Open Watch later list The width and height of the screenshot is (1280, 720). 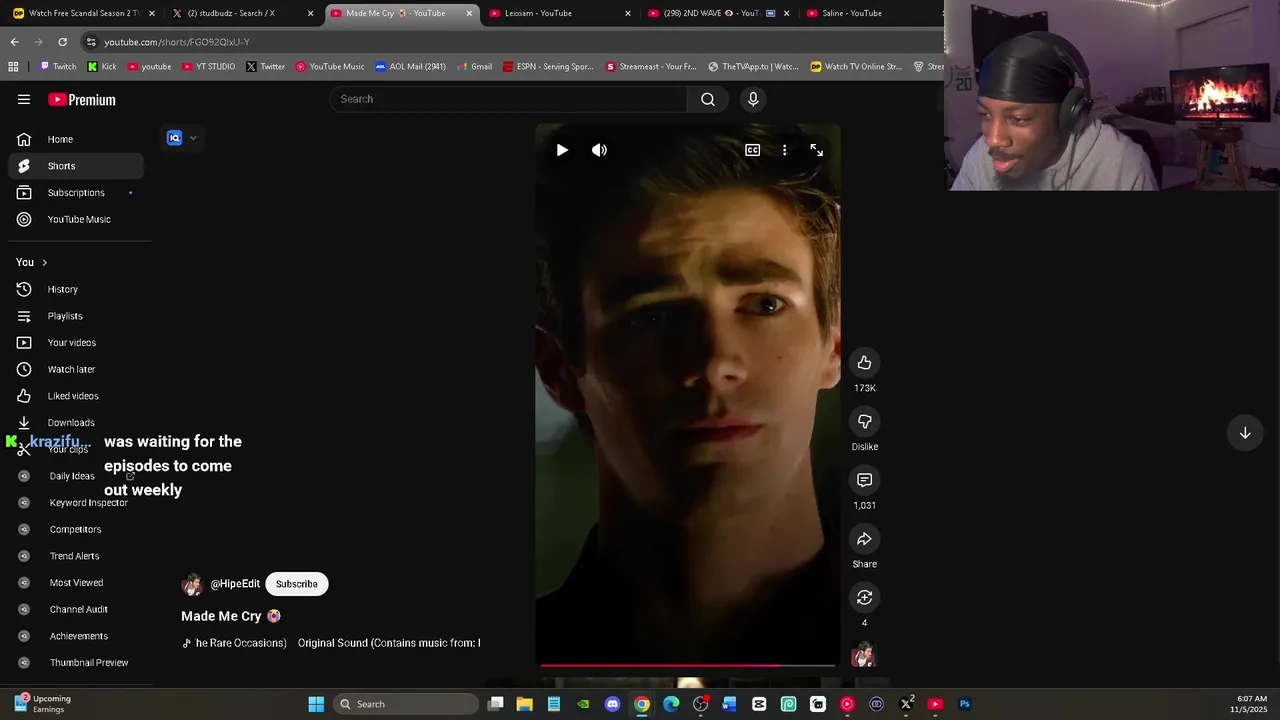[76, 369]
